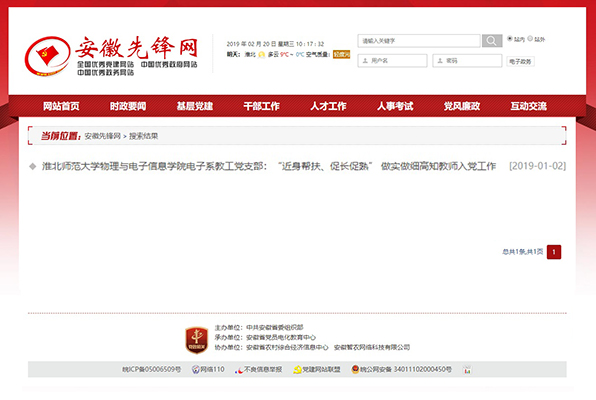Select the 站内 radio option
596x400 pixels.
click(510, 38)
